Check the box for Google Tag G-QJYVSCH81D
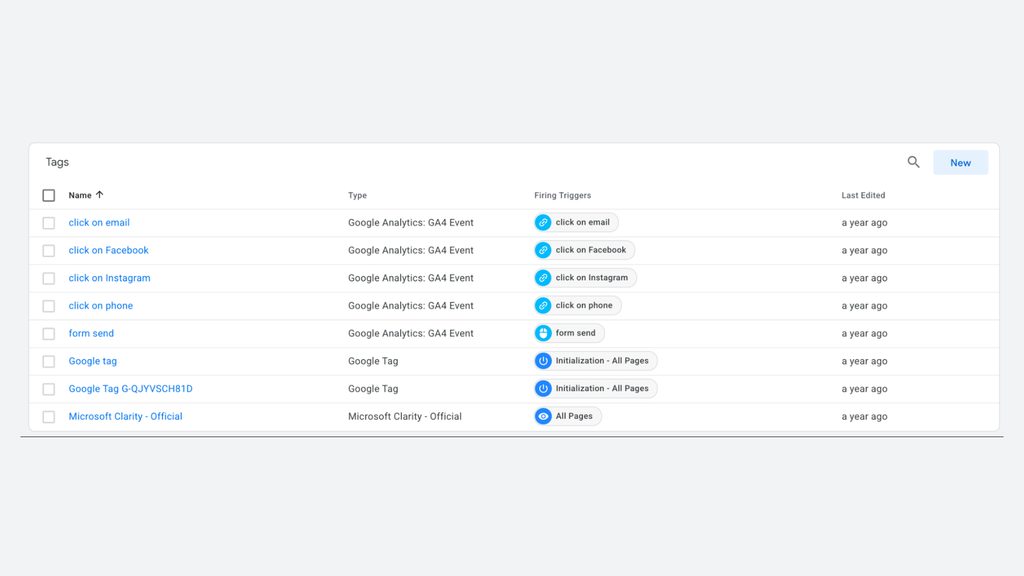This screenshot has height=576, width=1024. (49, 389)
